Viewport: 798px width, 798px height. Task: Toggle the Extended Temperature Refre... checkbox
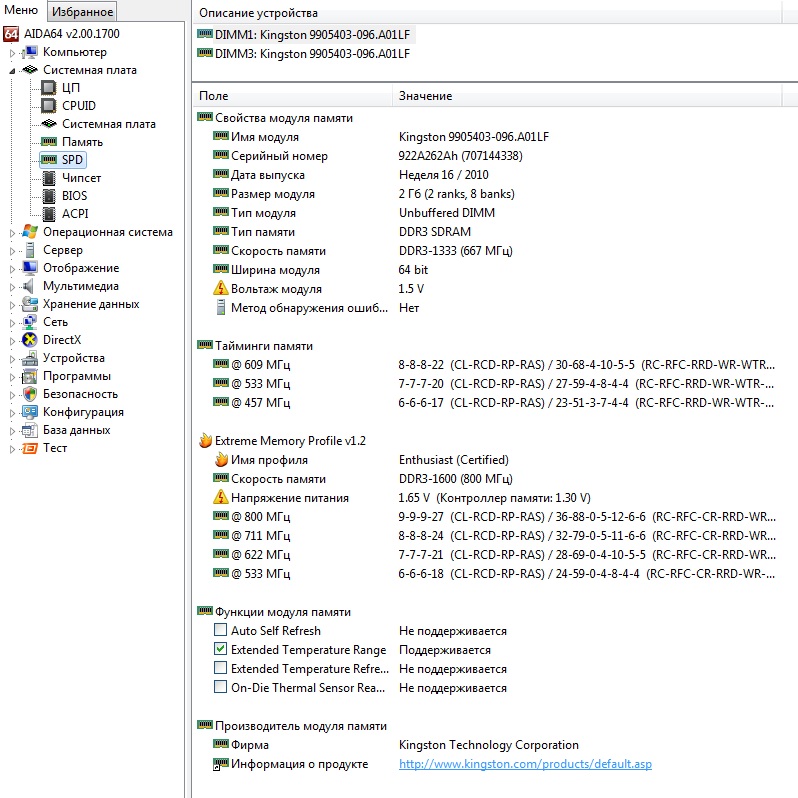220,668
